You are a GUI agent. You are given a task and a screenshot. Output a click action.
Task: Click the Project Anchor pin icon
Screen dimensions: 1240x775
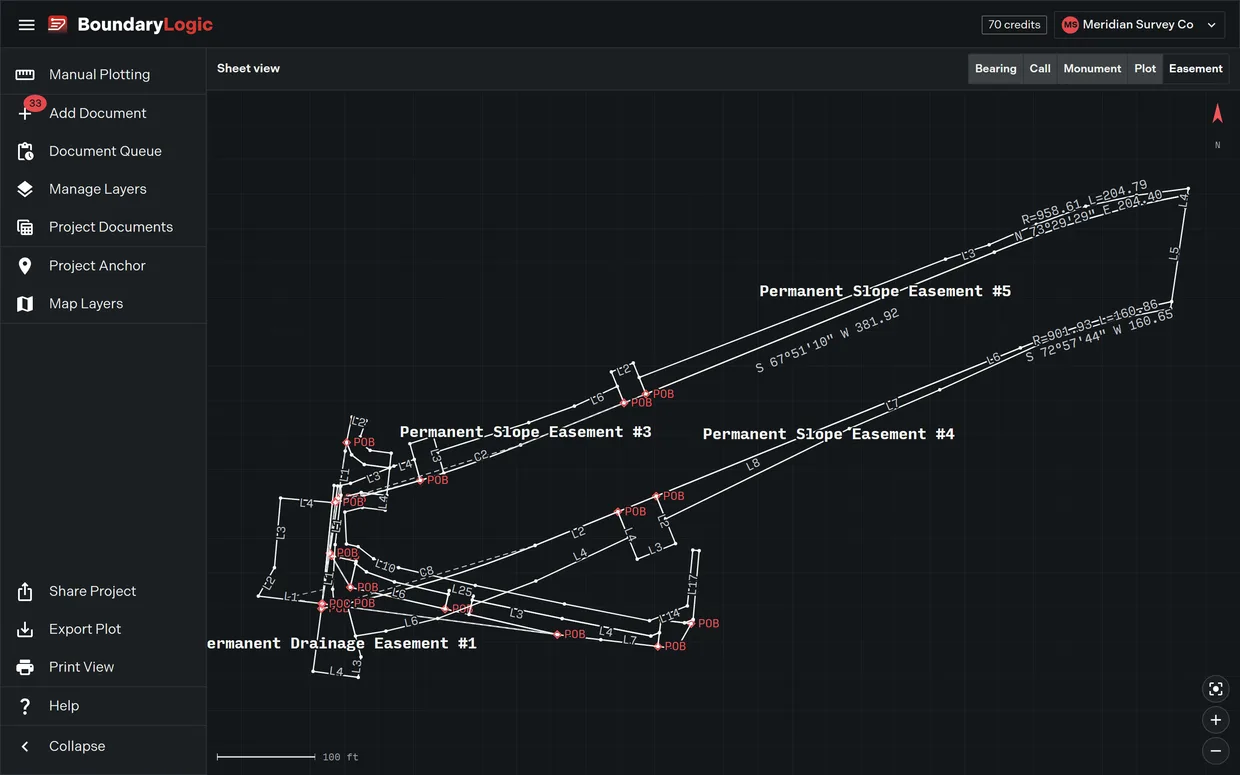(25, 265)
